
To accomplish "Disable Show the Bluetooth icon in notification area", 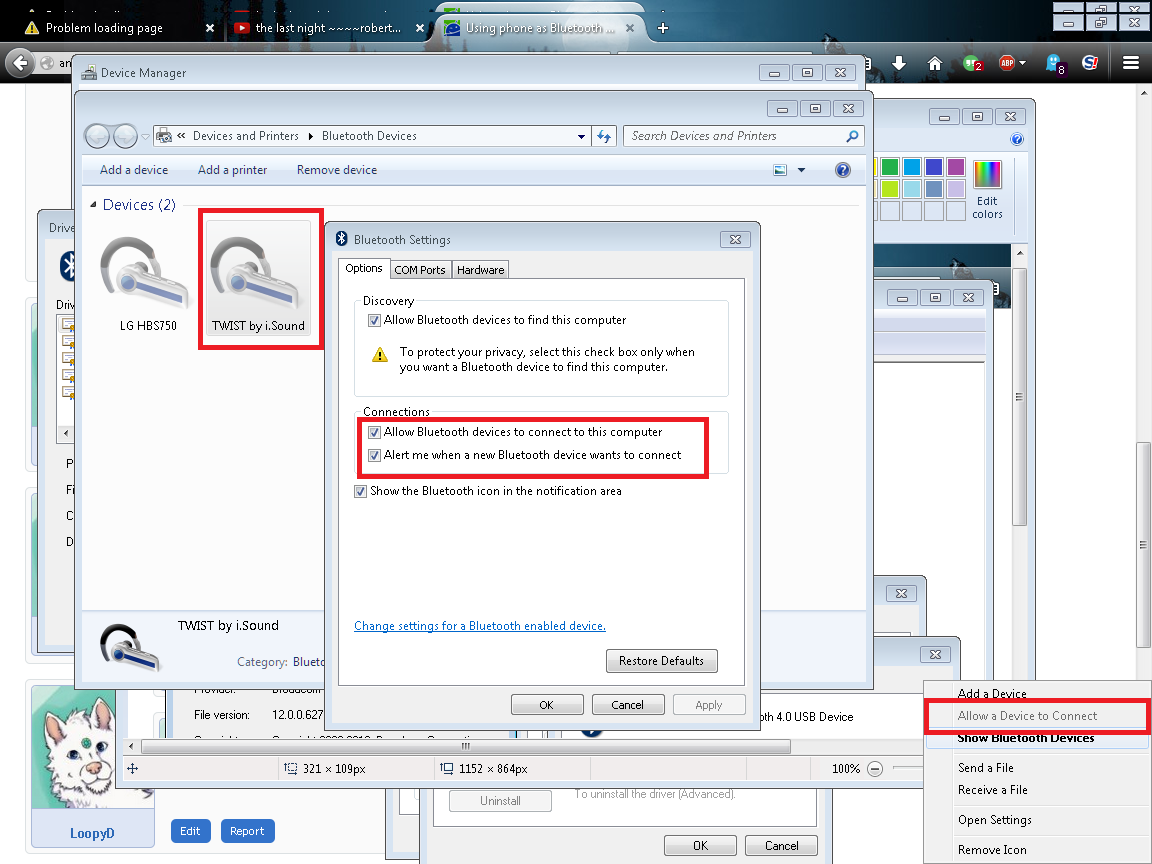I will 361,491.
